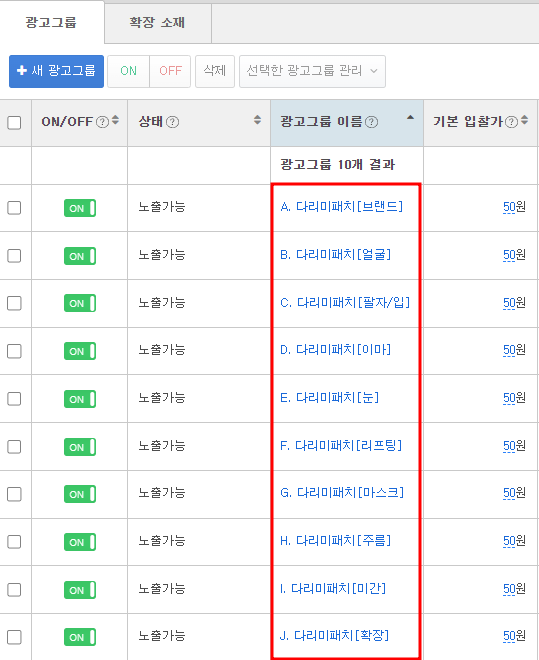The image size is (539, 660).
Task: Click help icon next to 기본 입찰가 header
Action: [511, 122]
